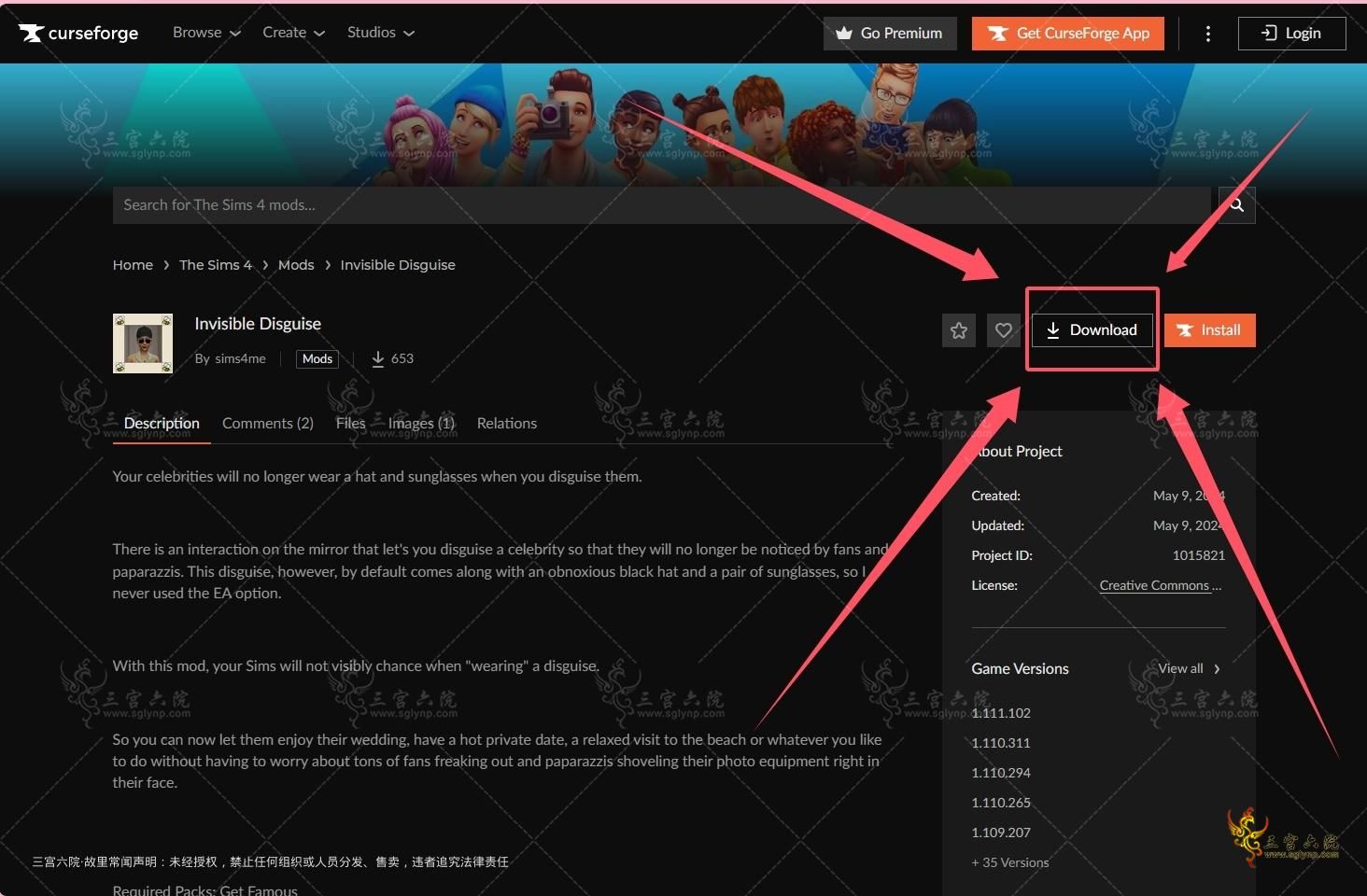Open the Creative Commons license link
This screenshot has height=896, width=1367.
coord(1161,585)
